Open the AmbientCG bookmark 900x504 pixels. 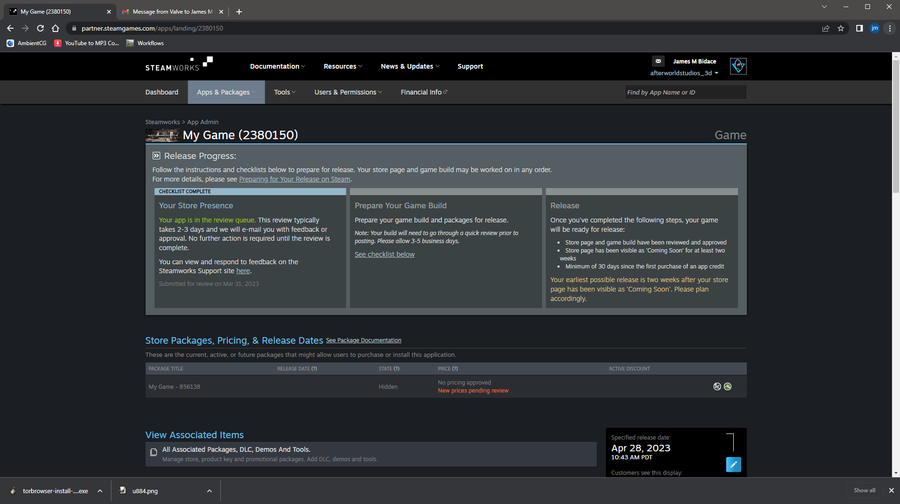pyautogui.click(x=26, y=43)
